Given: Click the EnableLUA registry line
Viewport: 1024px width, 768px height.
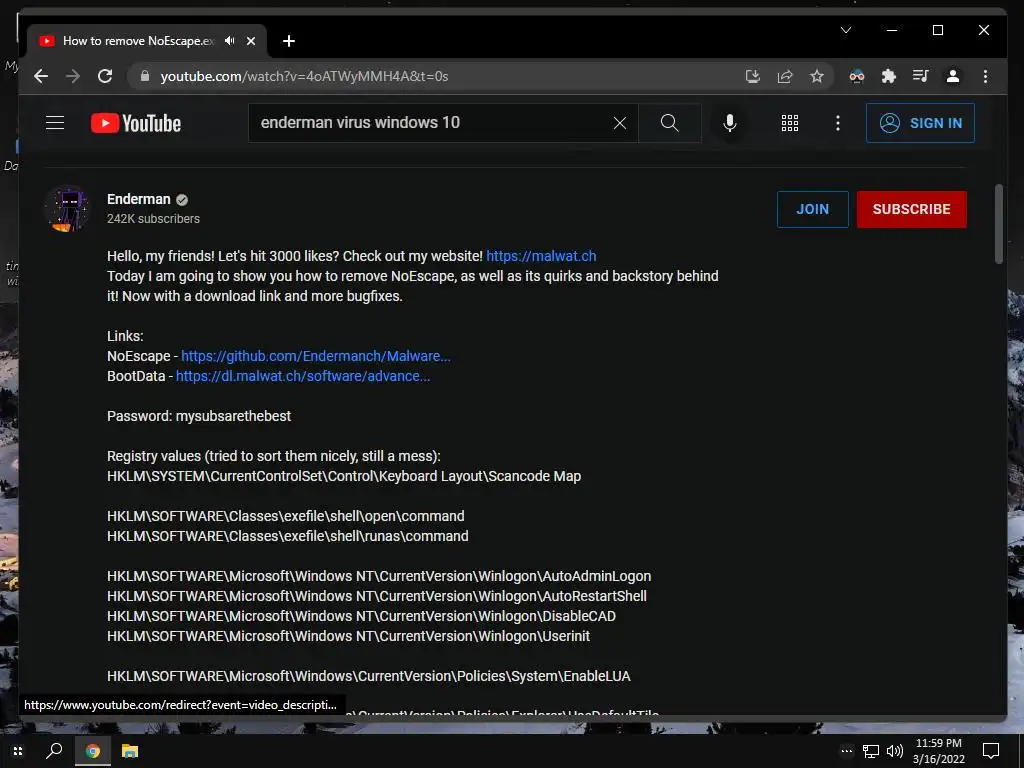Looking at the screenshot, I should tap(369, 676).
